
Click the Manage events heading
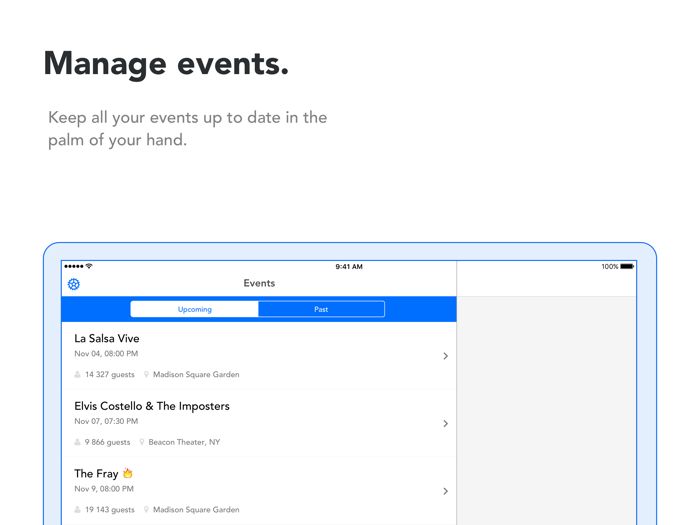tap(167, 64)
